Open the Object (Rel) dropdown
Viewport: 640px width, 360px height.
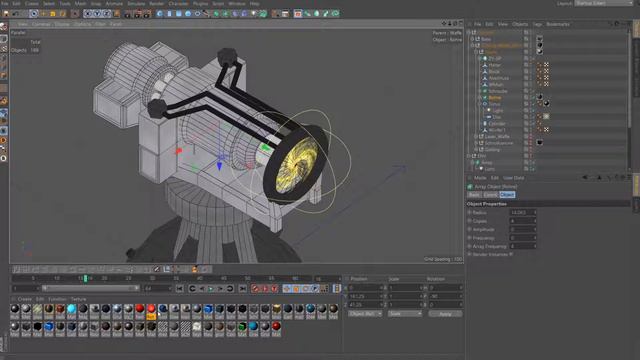365,314
